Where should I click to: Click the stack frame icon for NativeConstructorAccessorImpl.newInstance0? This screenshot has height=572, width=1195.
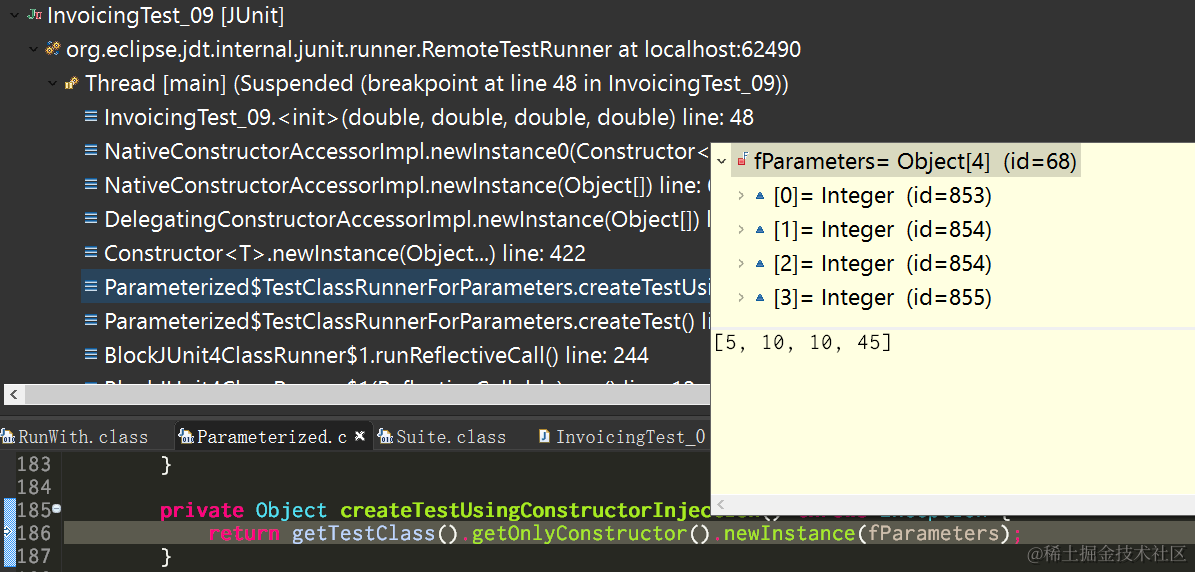91,152
